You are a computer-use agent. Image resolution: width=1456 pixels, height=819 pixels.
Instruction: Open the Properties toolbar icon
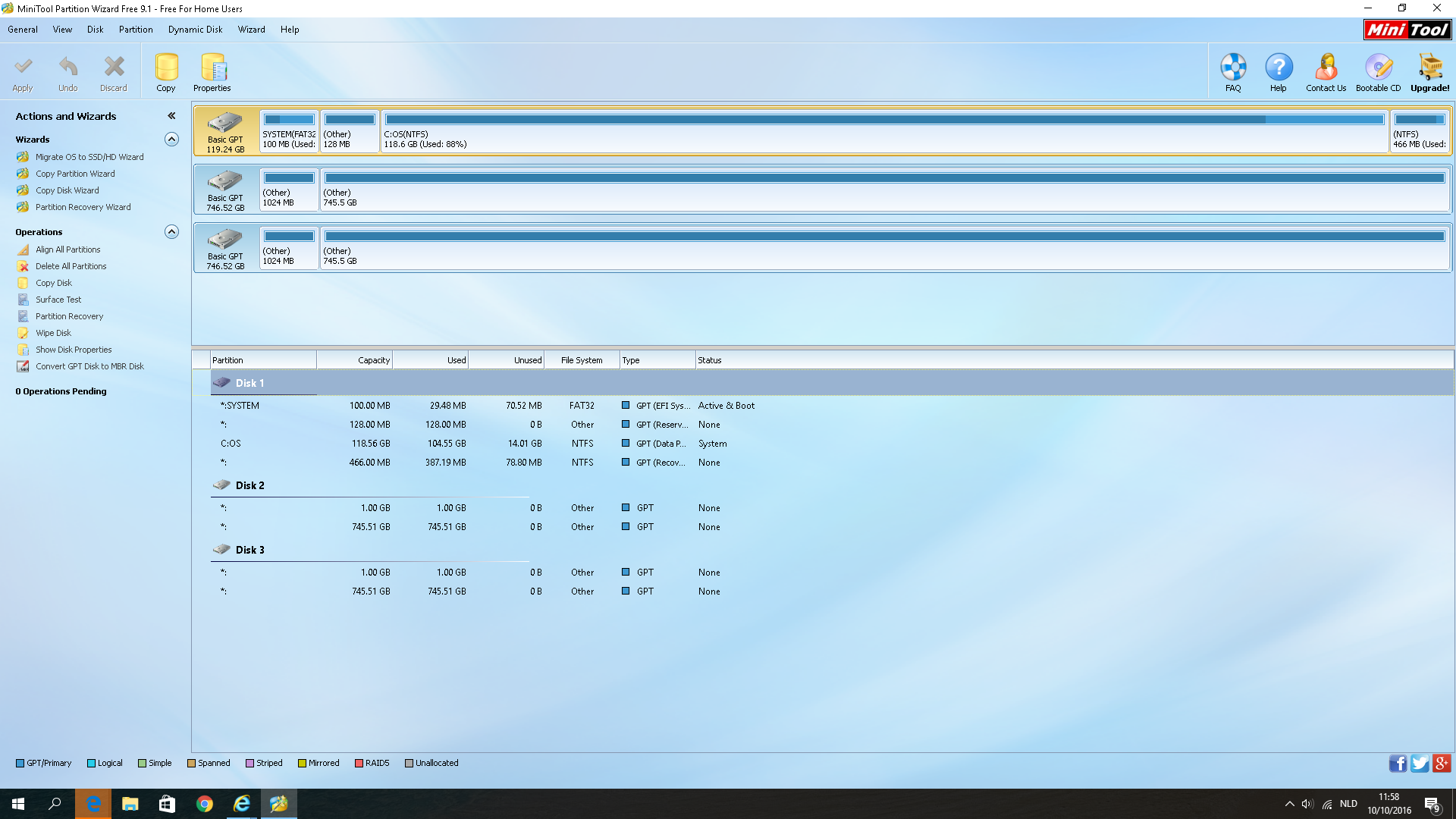pyautogui.click(x=213, y=67)
